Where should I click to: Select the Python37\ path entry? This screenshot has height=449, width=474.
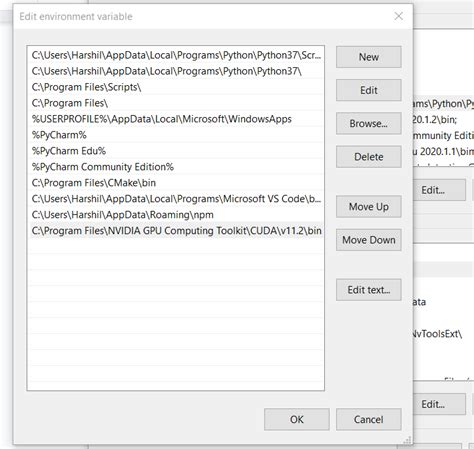[x=176, y=71]
